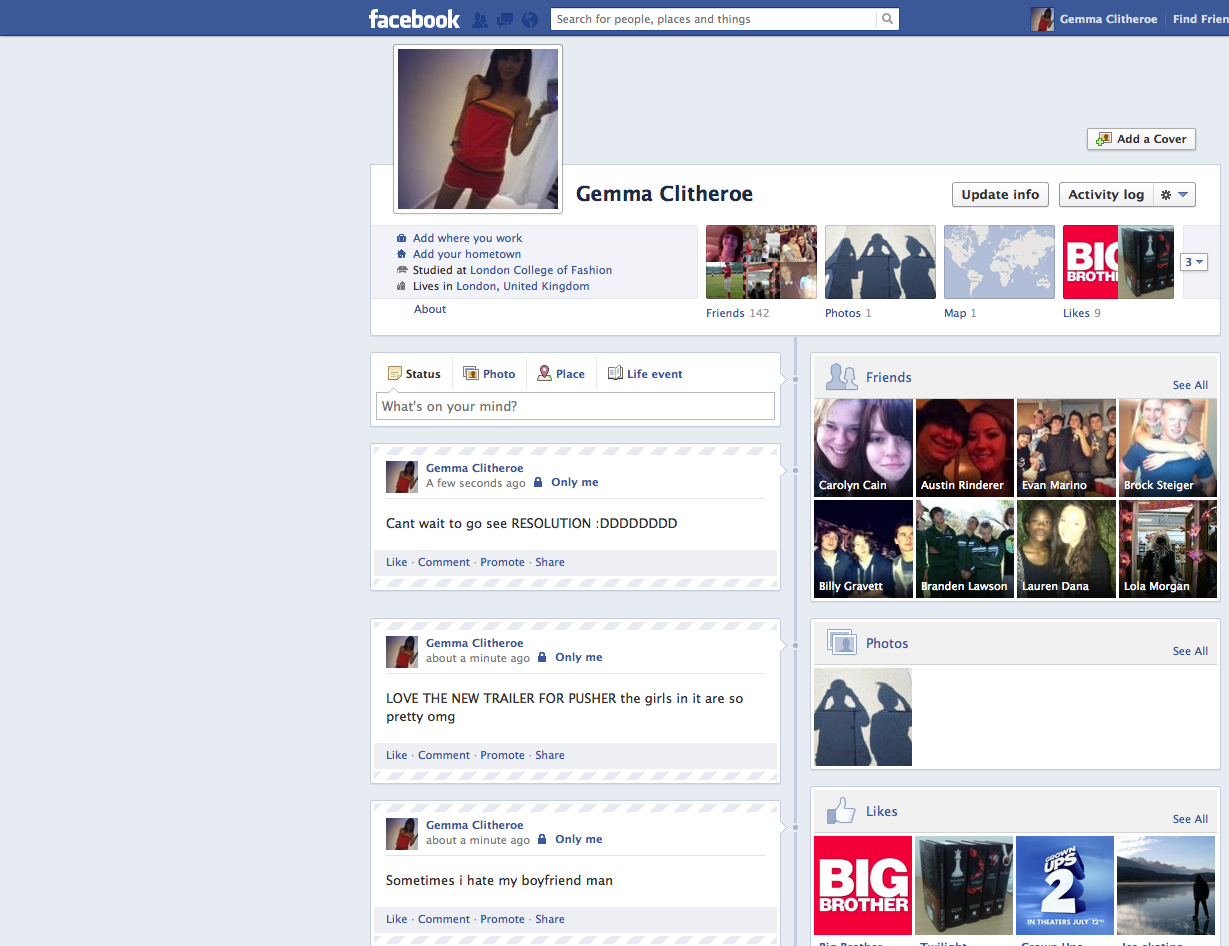Expand the '3' more sections dropdown
Screen dimensions: 1229x946
click(x=1194, y=262)
